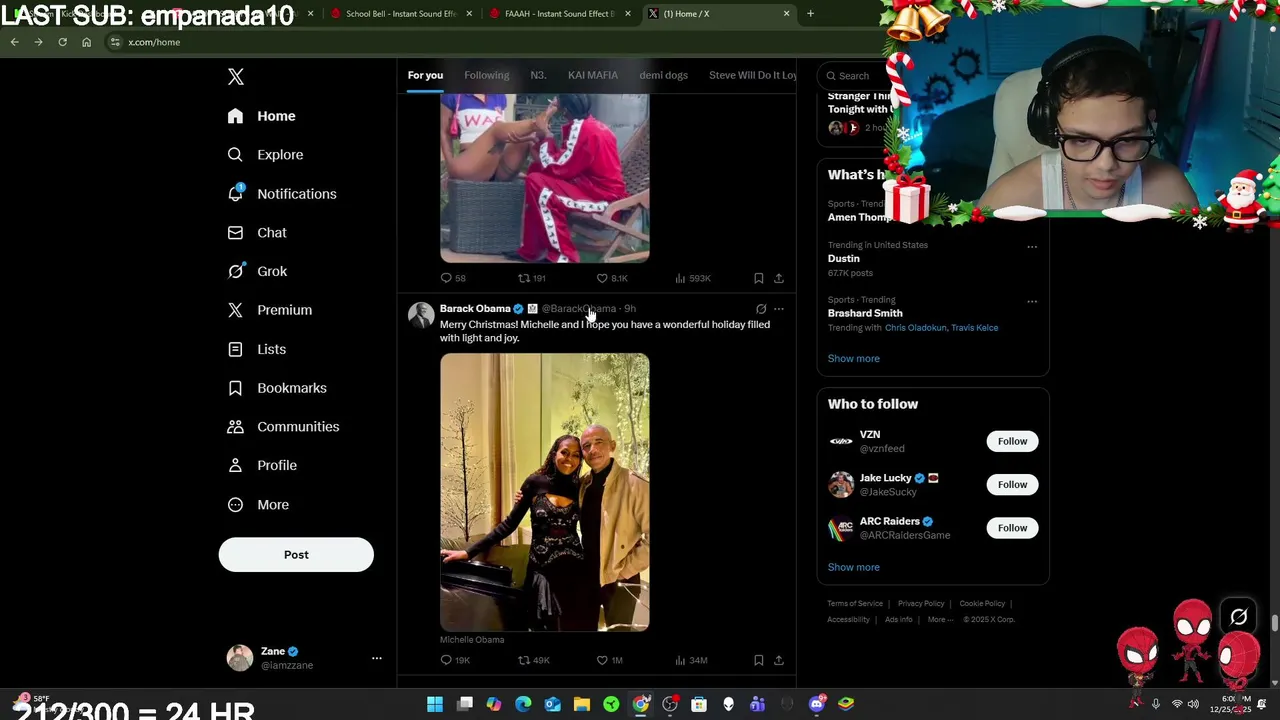Open Terms of Service link
Image resolution: width=1280 pixels, height=720 pixels.
[x=855, y=604]
